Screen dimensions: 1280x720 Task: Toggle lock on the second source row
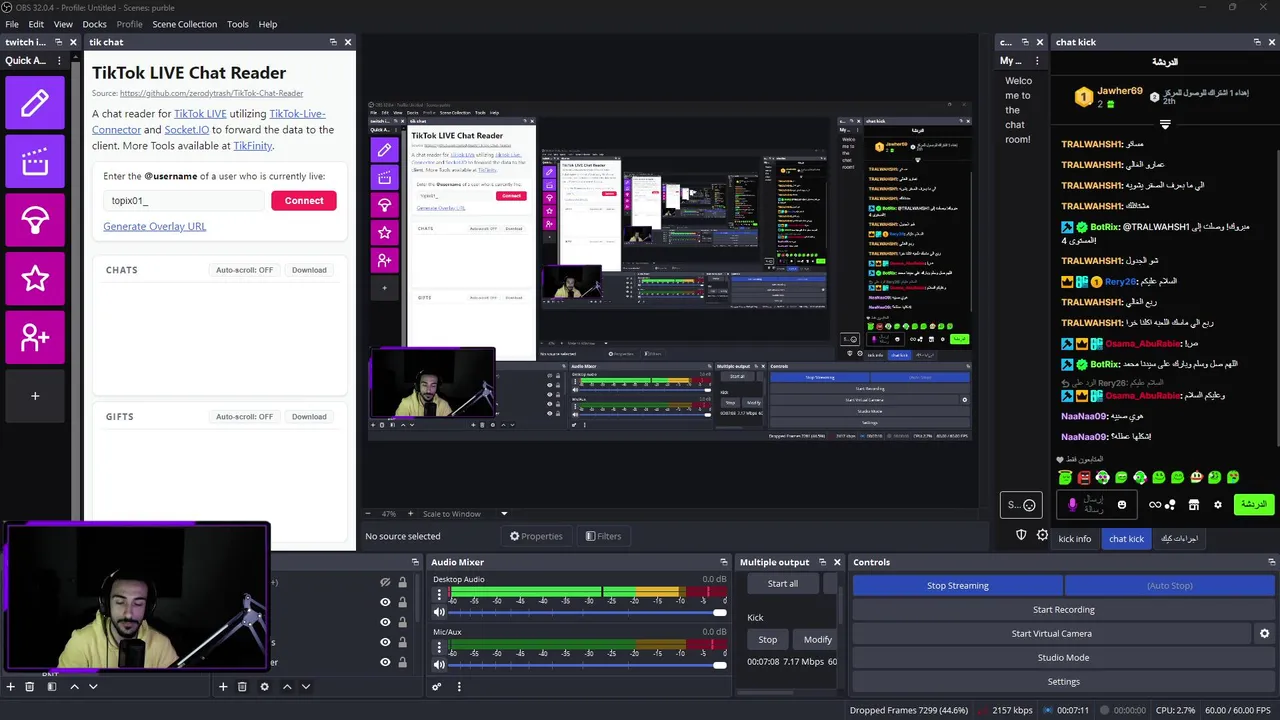pos(403,602)
